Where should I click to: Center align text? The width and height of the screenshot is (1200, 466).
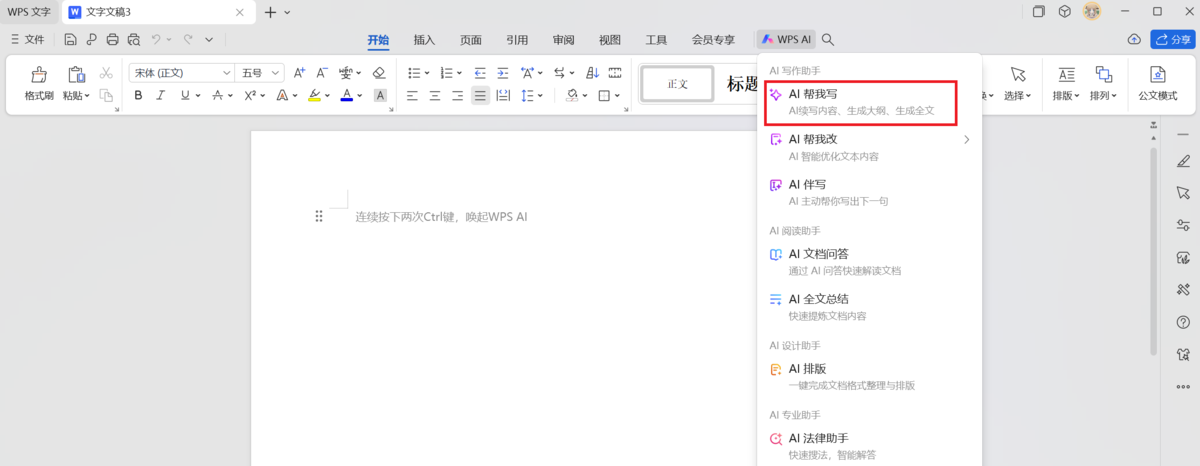435,96
